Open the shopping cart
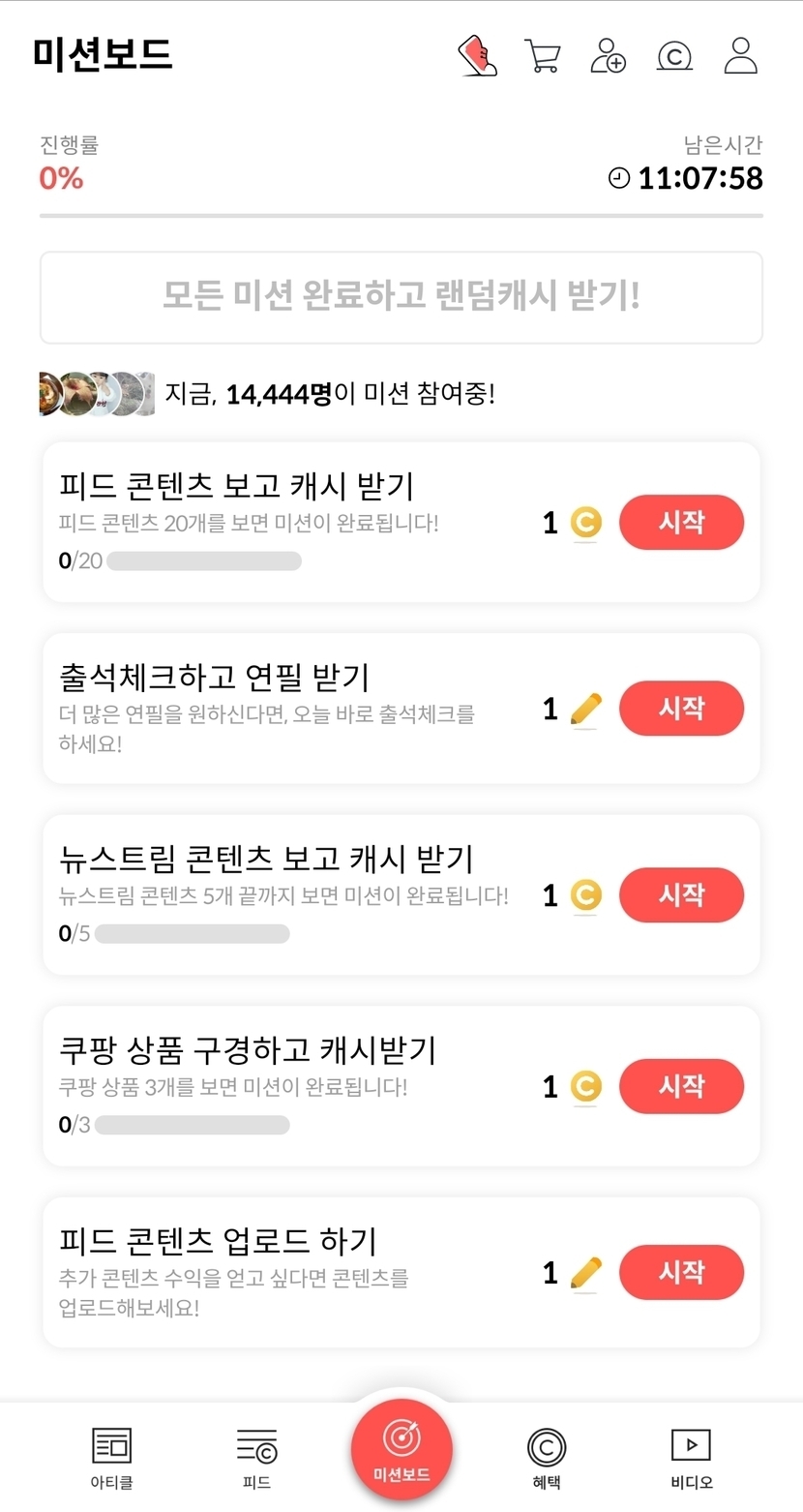 (543, 55)
